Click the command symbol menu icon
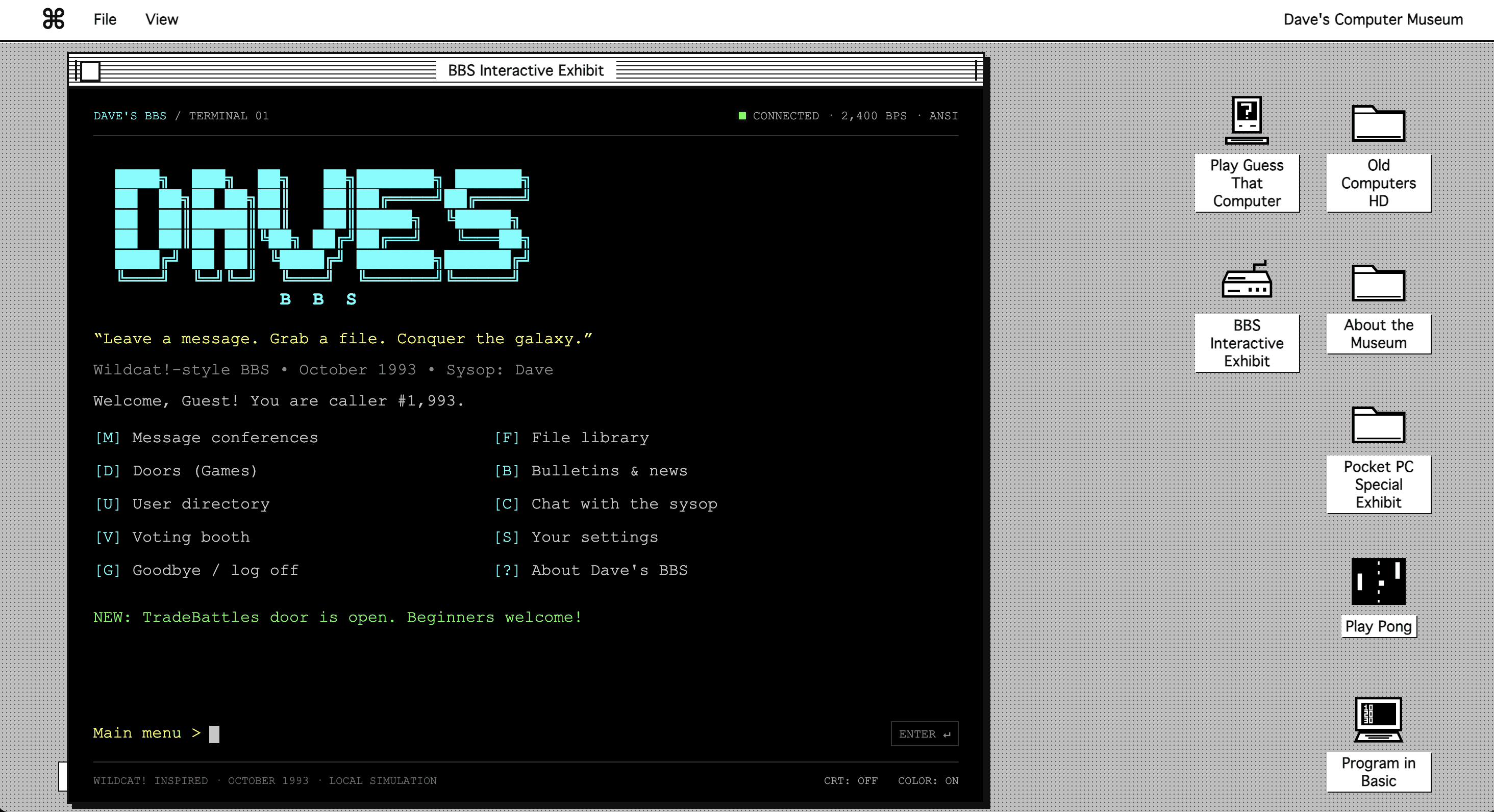This screenshot has height=812, width=1494. click(x=54, y=19)
